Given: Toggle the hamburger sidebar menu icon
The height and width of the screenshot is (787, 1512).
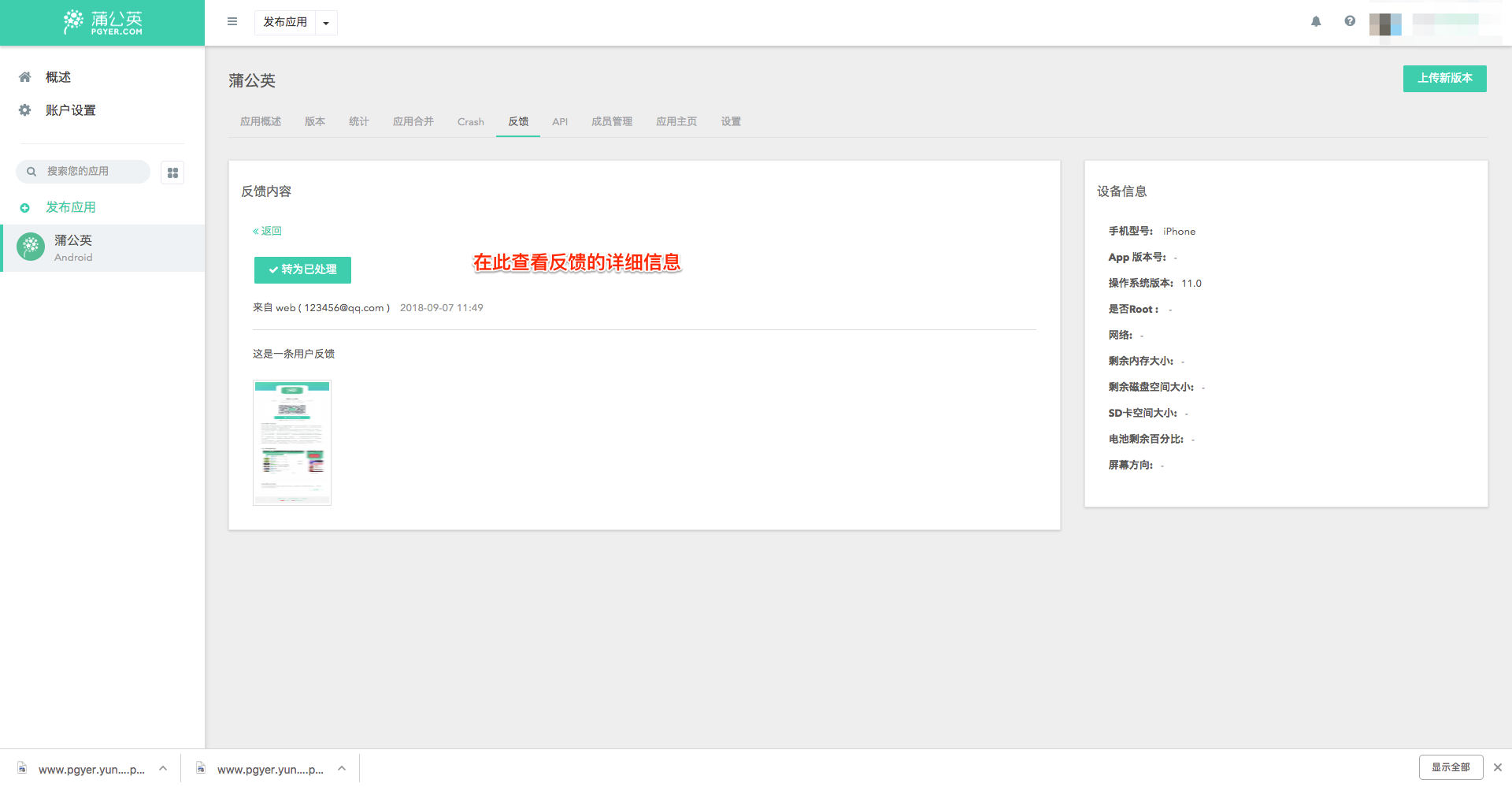Looking at the screenshot, I should coord(232,22).
